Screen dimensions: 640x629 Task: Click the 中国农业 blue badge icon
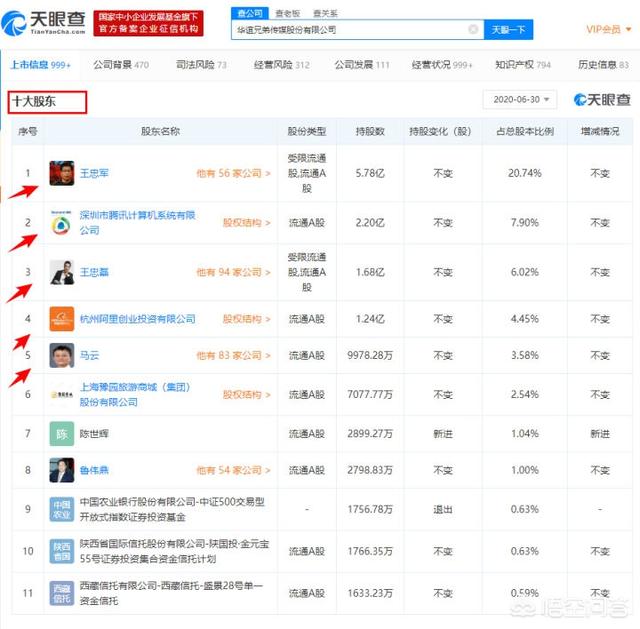coord(62,509)
